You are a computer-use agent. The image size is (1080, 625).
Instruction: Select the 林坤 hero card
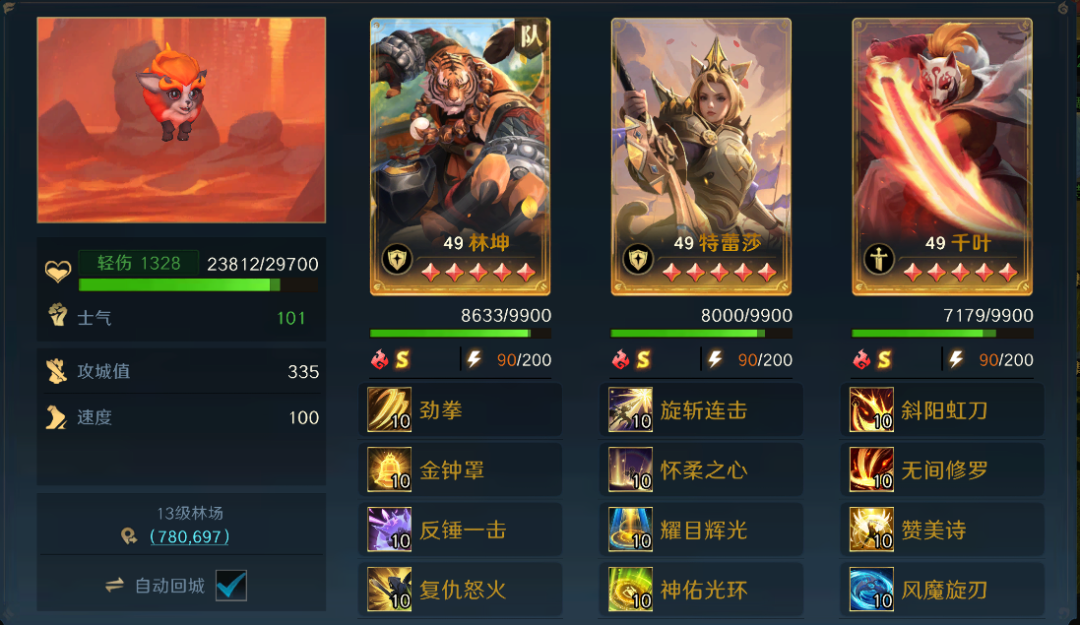[x=460, y=157]
